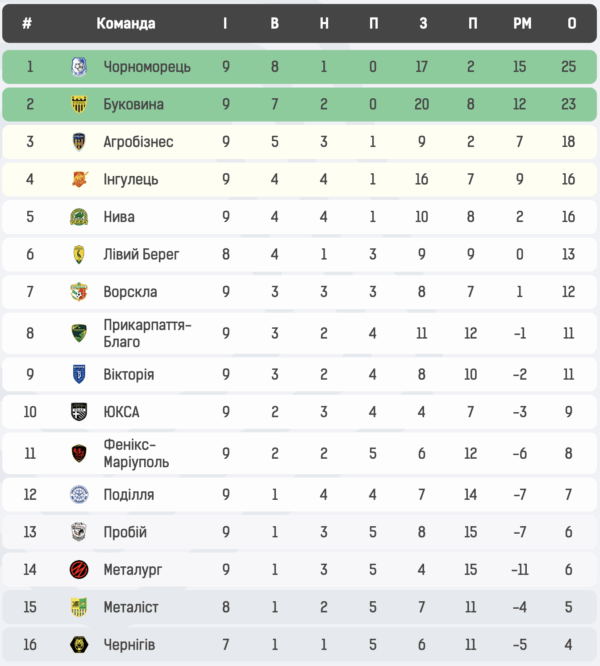Click the Металіст team crest
Viewport: 600px width, 666px height.
[79, 607]
